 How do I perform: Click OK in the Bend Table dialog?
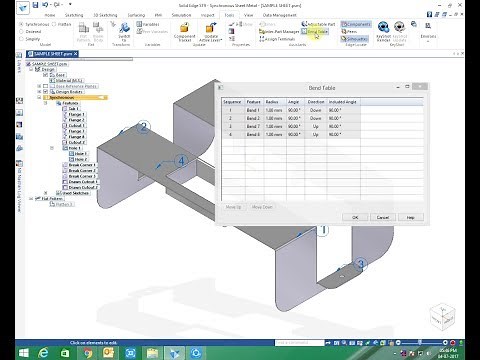[355, 217]
